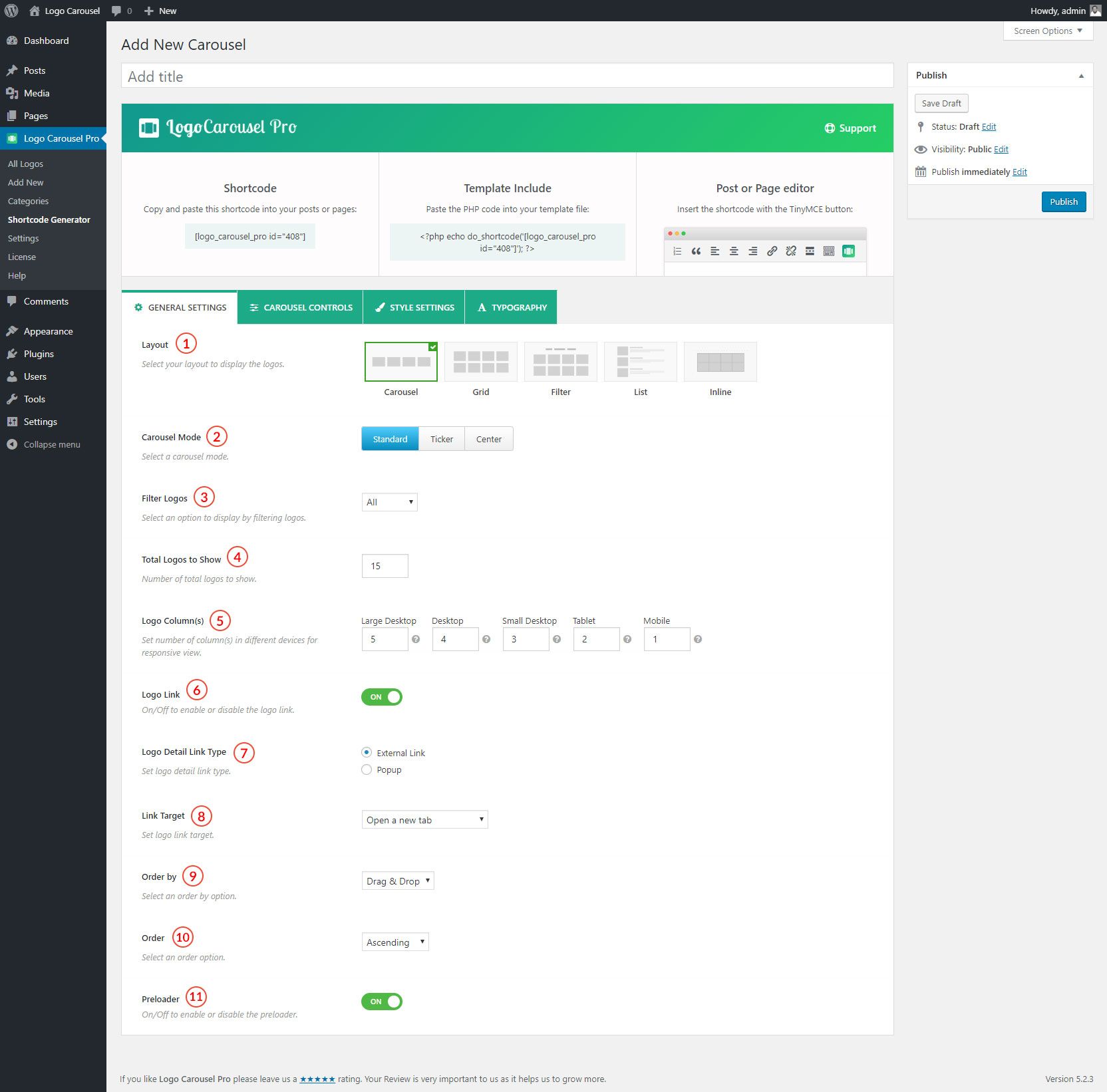1107x1092 pixels.
Task: Click the Save Draft button
Action: click(x=941, y=104)
